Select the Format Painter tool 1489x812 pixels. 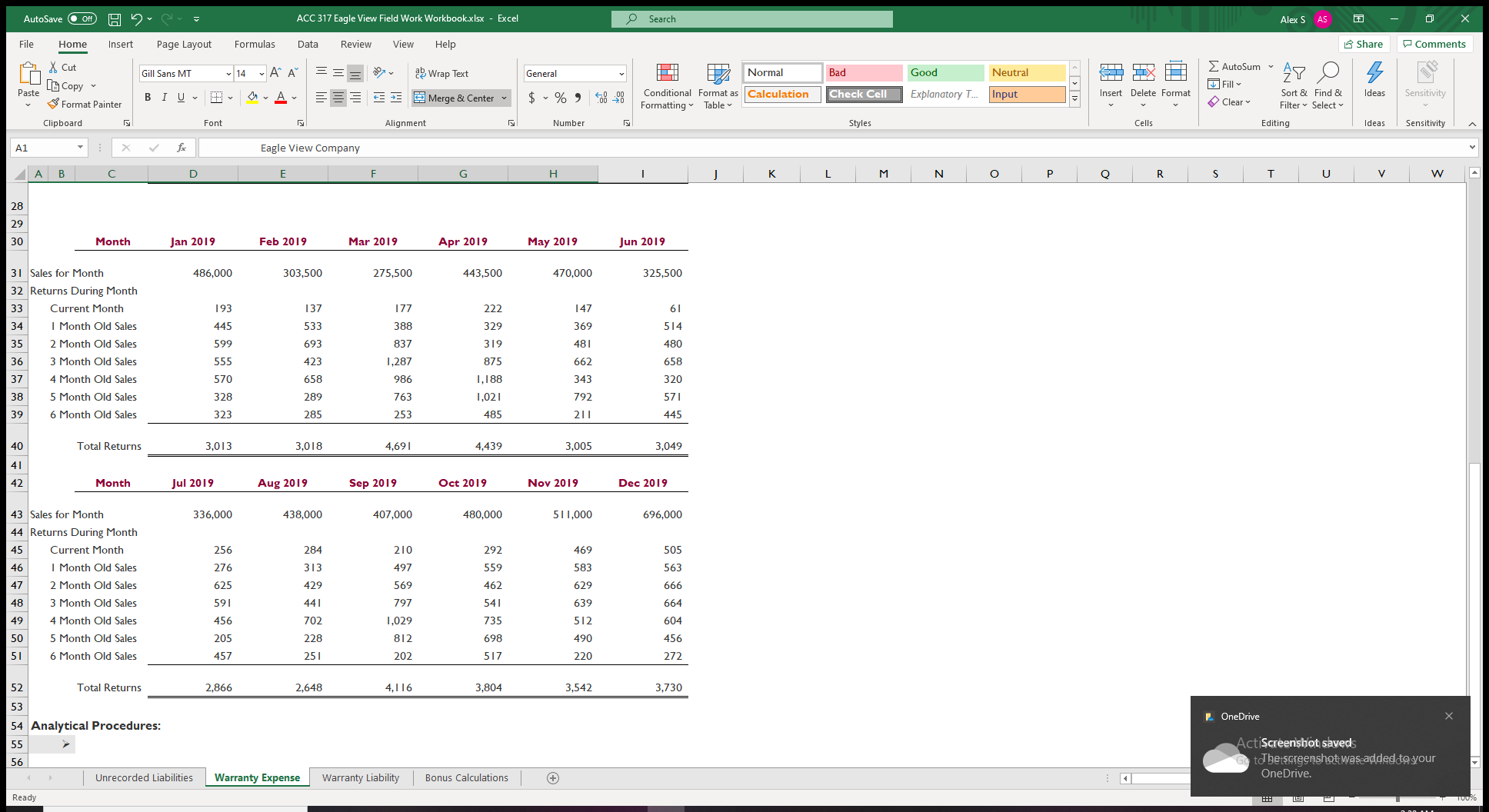click(85, 104)
